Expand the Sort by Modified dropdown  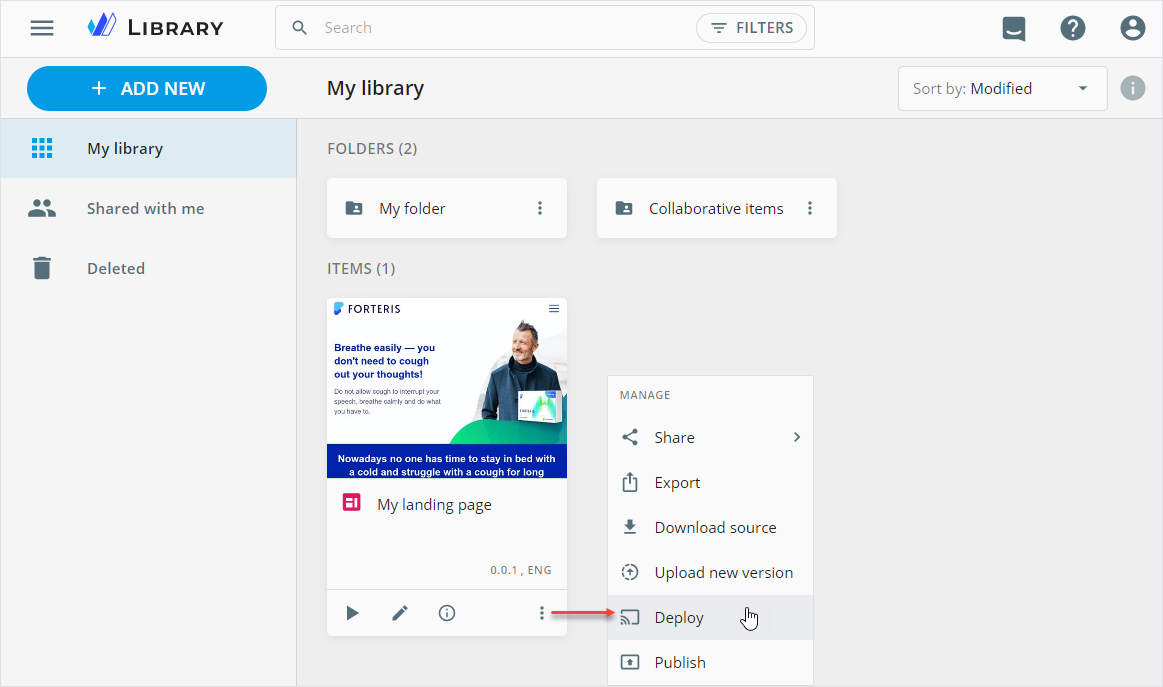1002,88
